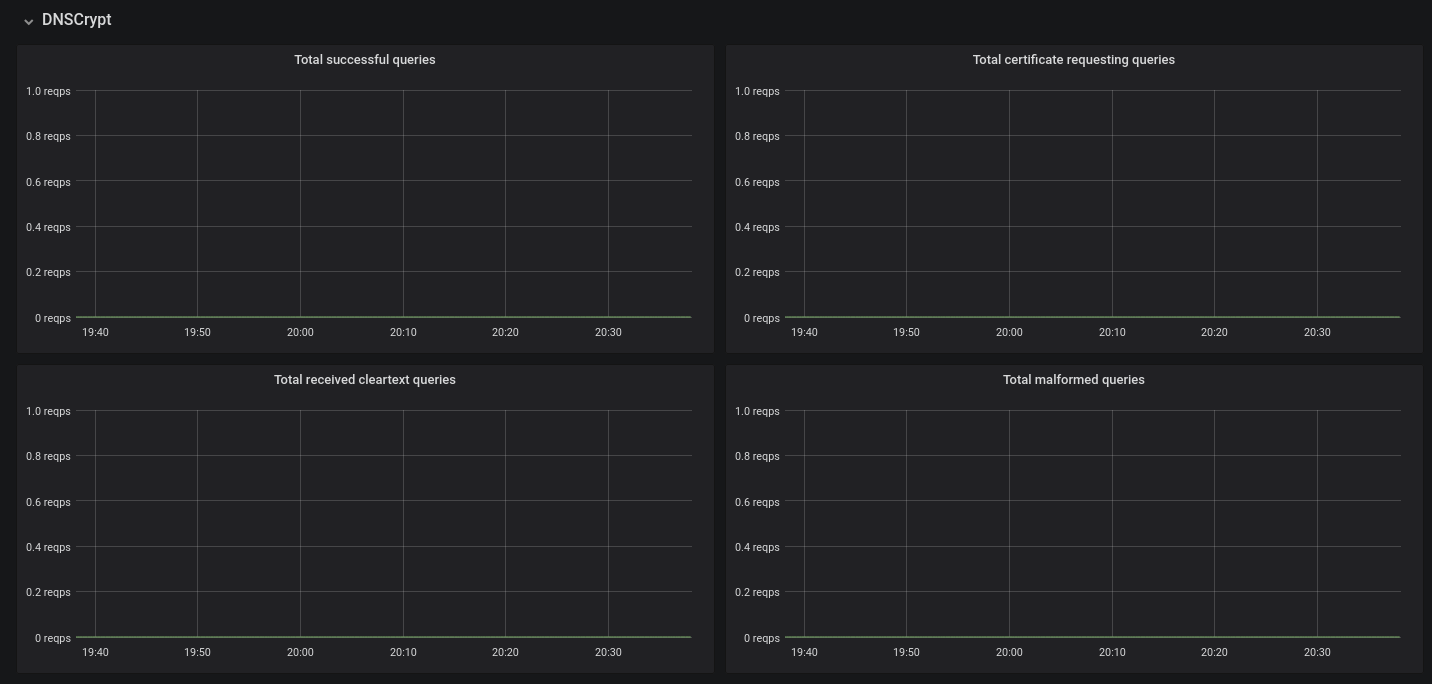Click 0.4 reqps label in Total received cleartext queries
The image size is (1432, 684).
coord(48,548)
